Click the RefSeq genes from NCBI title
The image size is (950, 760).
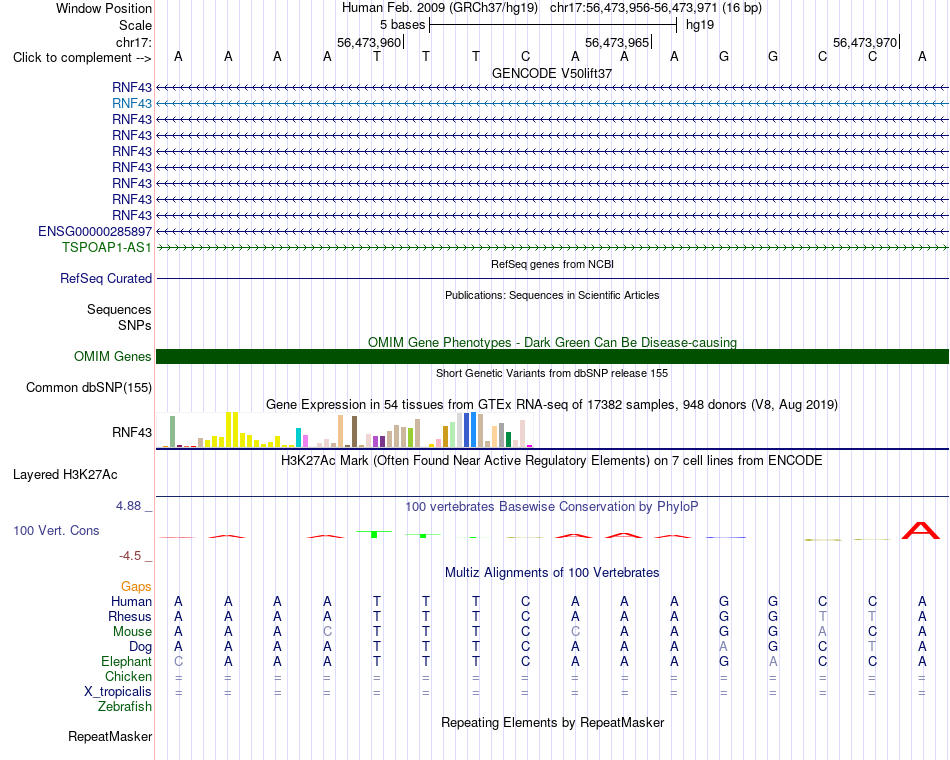click(552, 264)
